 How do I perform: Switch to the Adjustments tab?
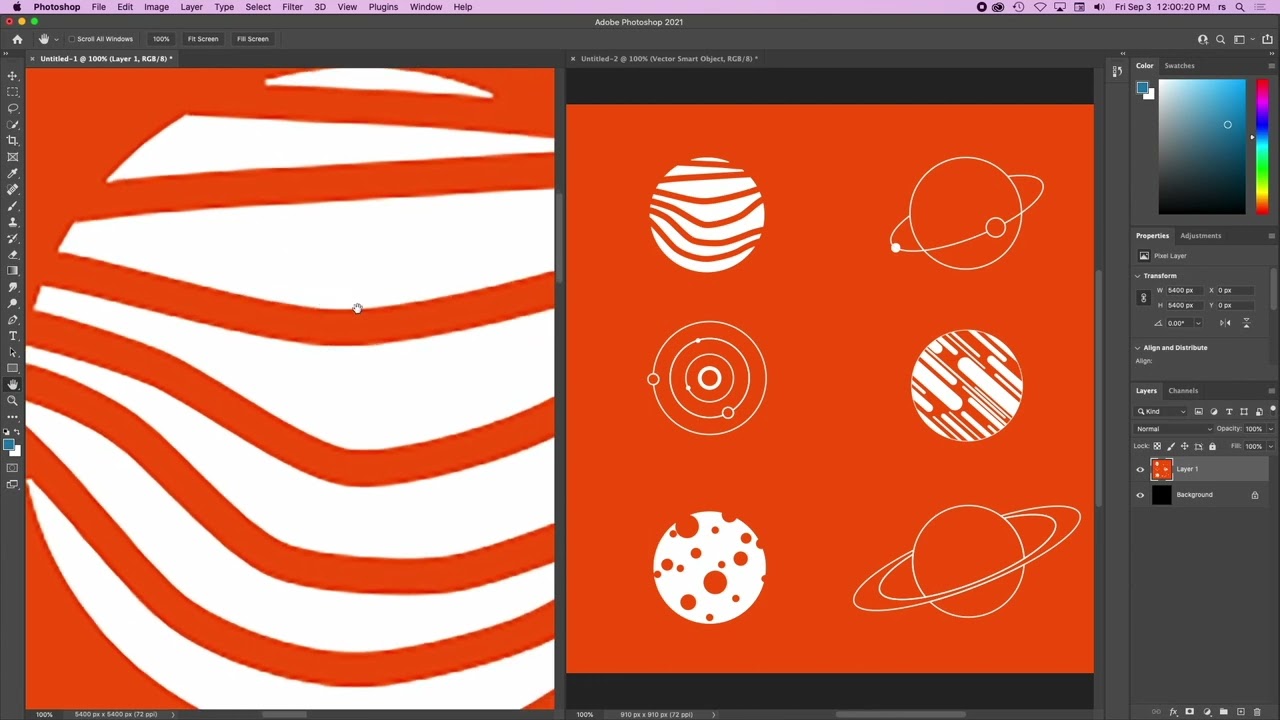(1200, 236)
